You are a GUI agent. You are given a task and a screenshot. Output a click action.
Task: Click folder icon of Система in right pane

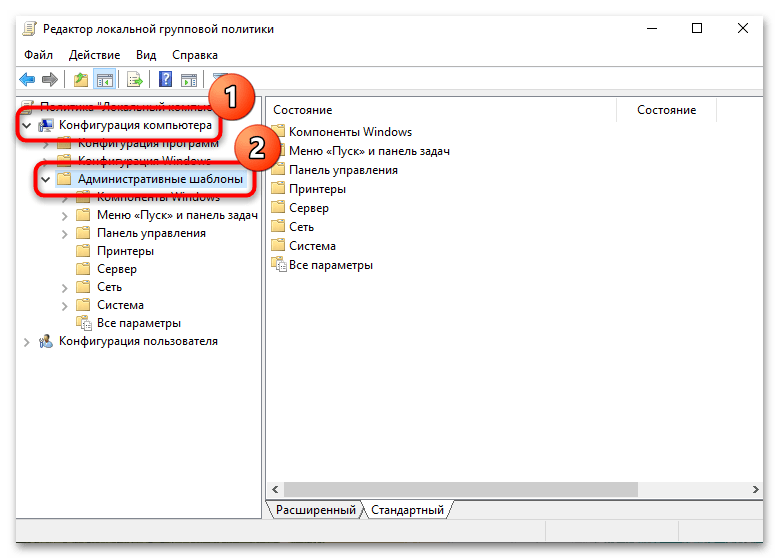point(278,245)
